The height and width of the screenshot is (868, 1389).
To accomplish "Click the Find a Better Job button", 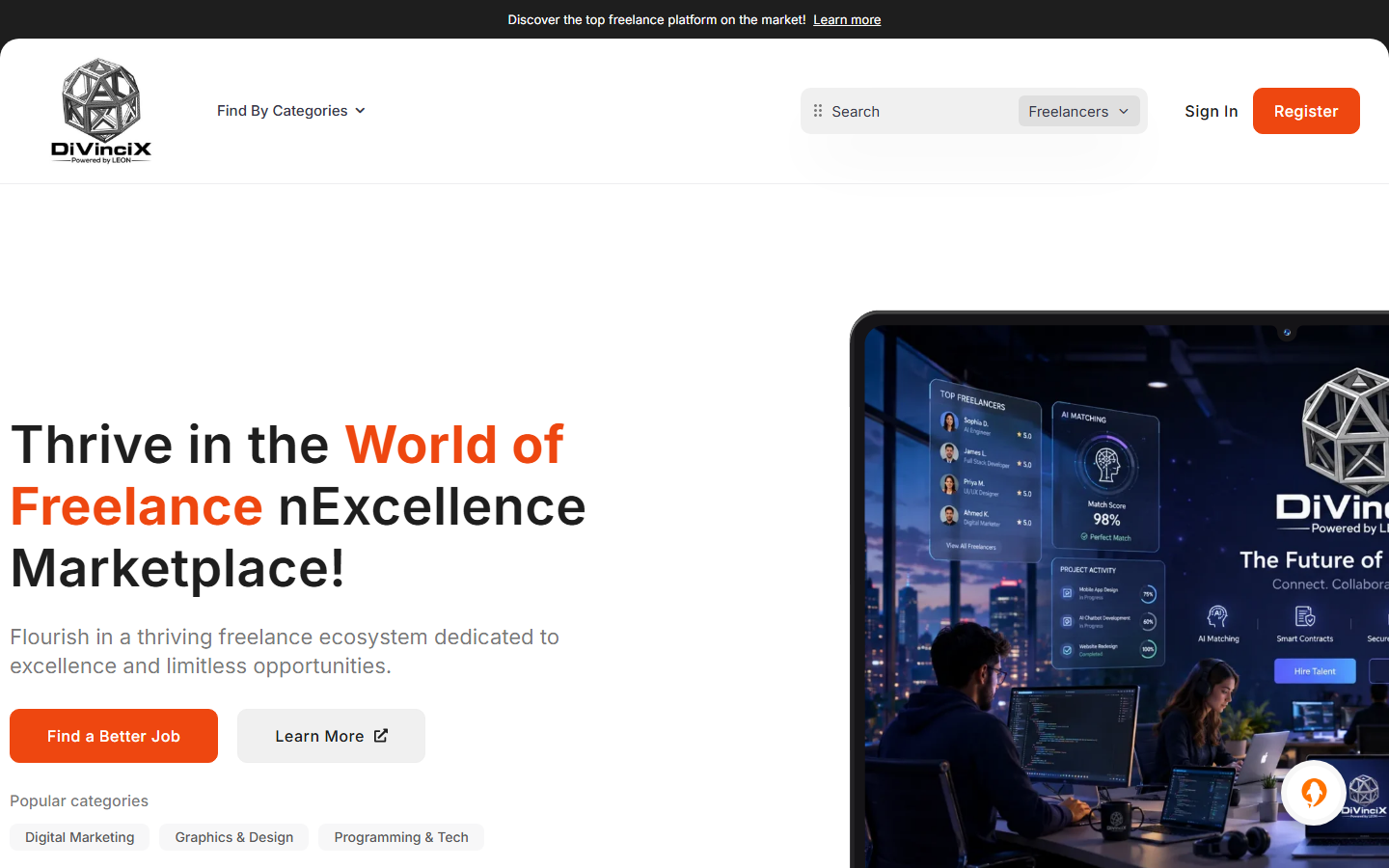I will click(114, 736).
